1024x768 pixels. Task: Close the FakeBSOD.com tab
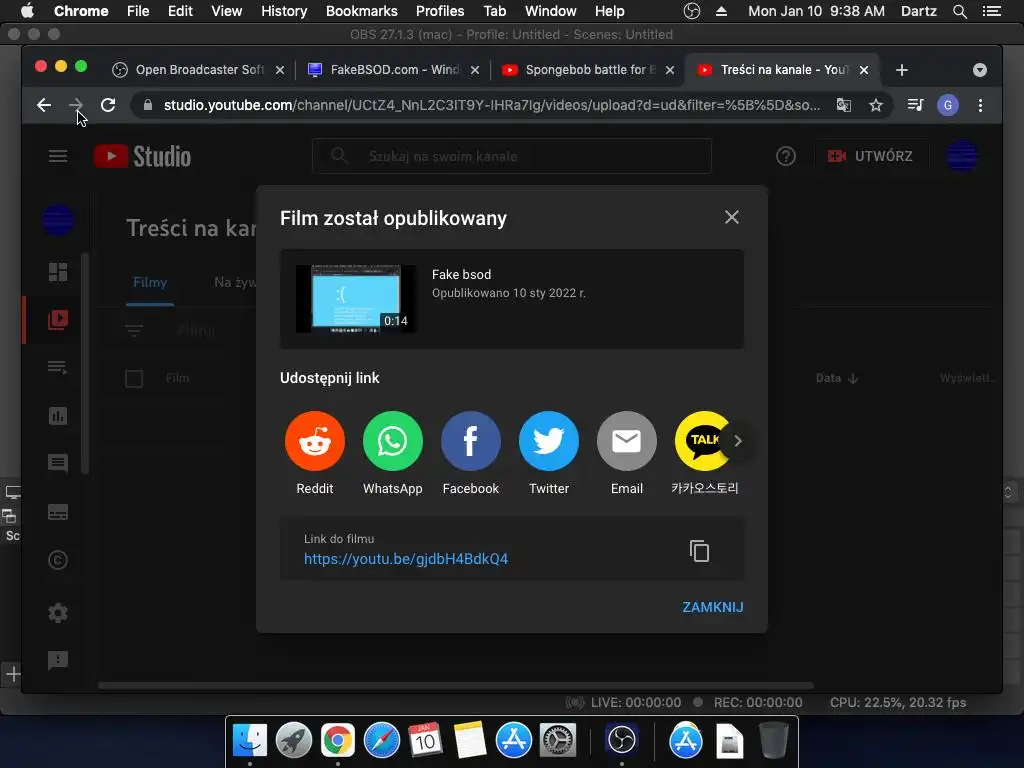(x=475, y=70)
